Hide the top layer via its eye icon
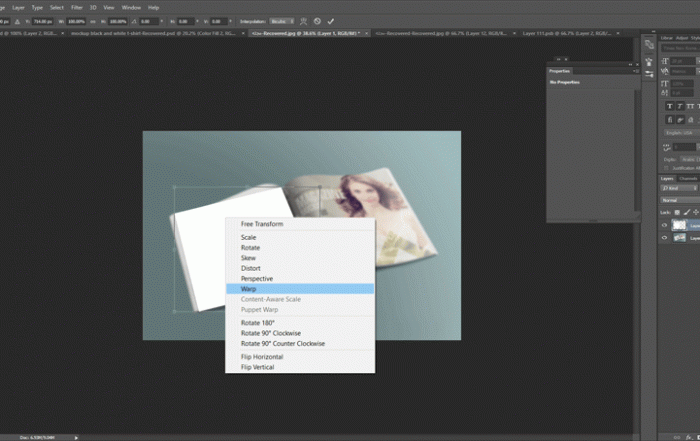The height and width of the screenshot is (441, 700). [x=664, y=225]
